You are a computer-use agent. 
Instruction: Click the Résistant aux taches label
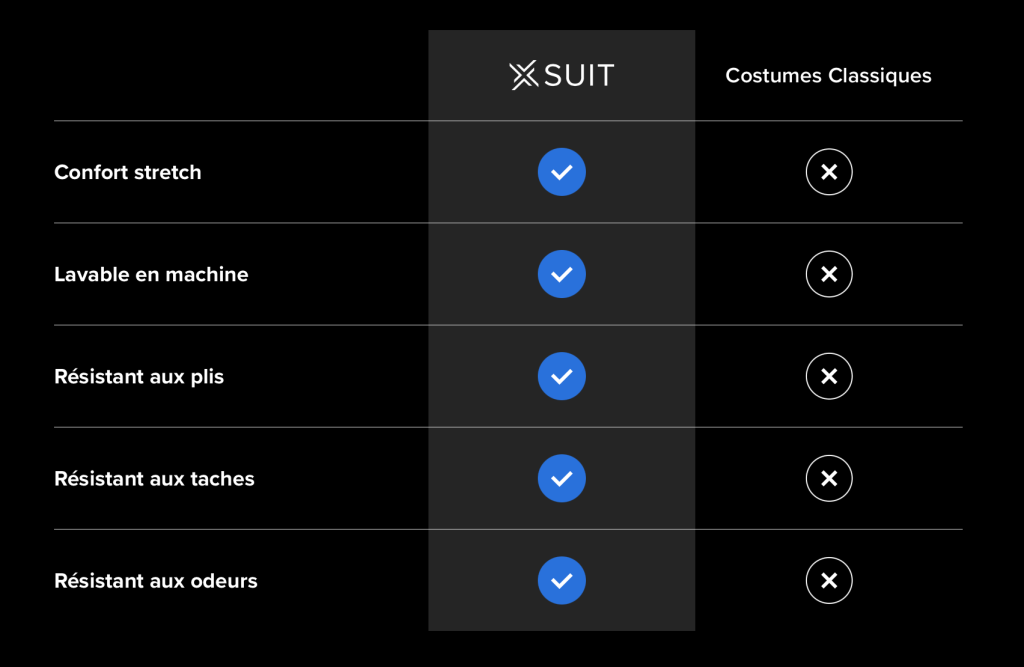(154, 479)
